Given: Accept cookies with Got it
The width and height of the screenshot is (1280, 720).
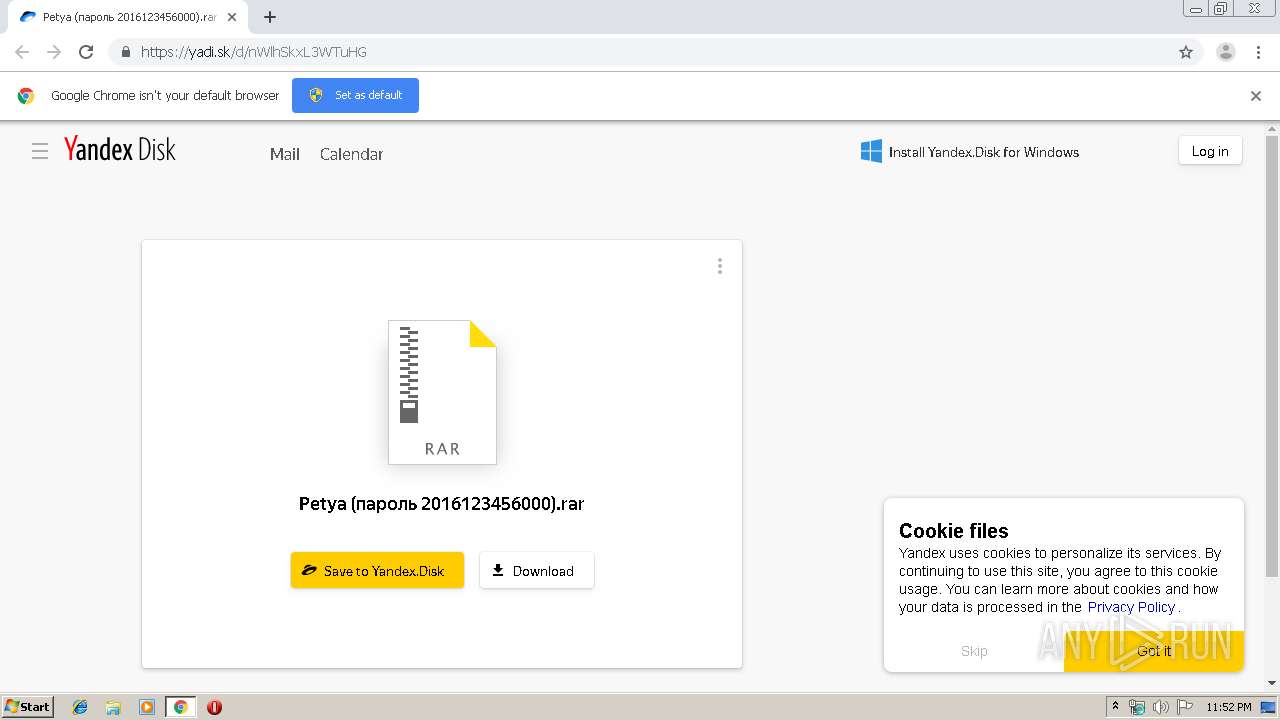Looking at the screenshot, I should (x=1154, y=651).
